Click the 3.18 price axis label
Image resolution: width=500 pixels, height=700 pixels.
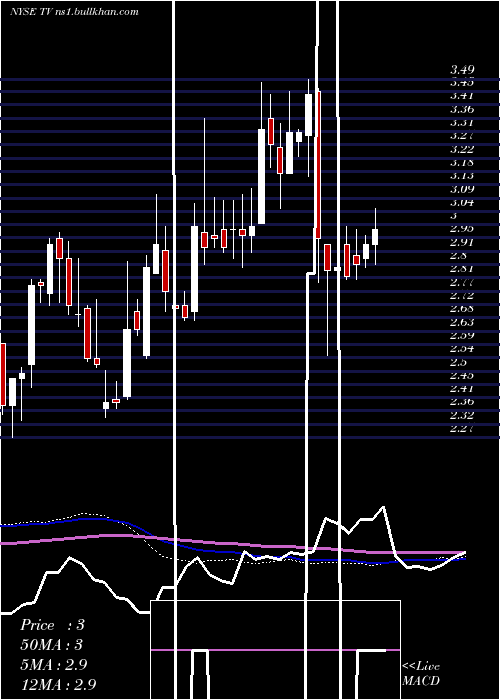pos(462,162)
